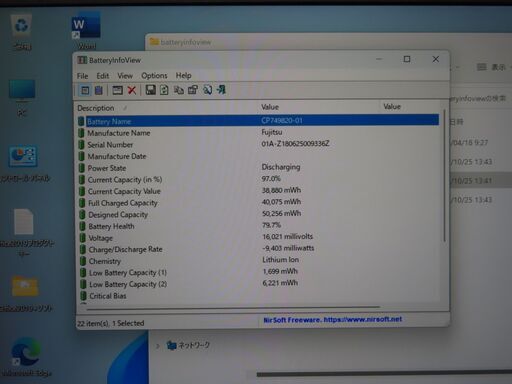Visit the NirSoft Freeware website link

coord(332,320)
